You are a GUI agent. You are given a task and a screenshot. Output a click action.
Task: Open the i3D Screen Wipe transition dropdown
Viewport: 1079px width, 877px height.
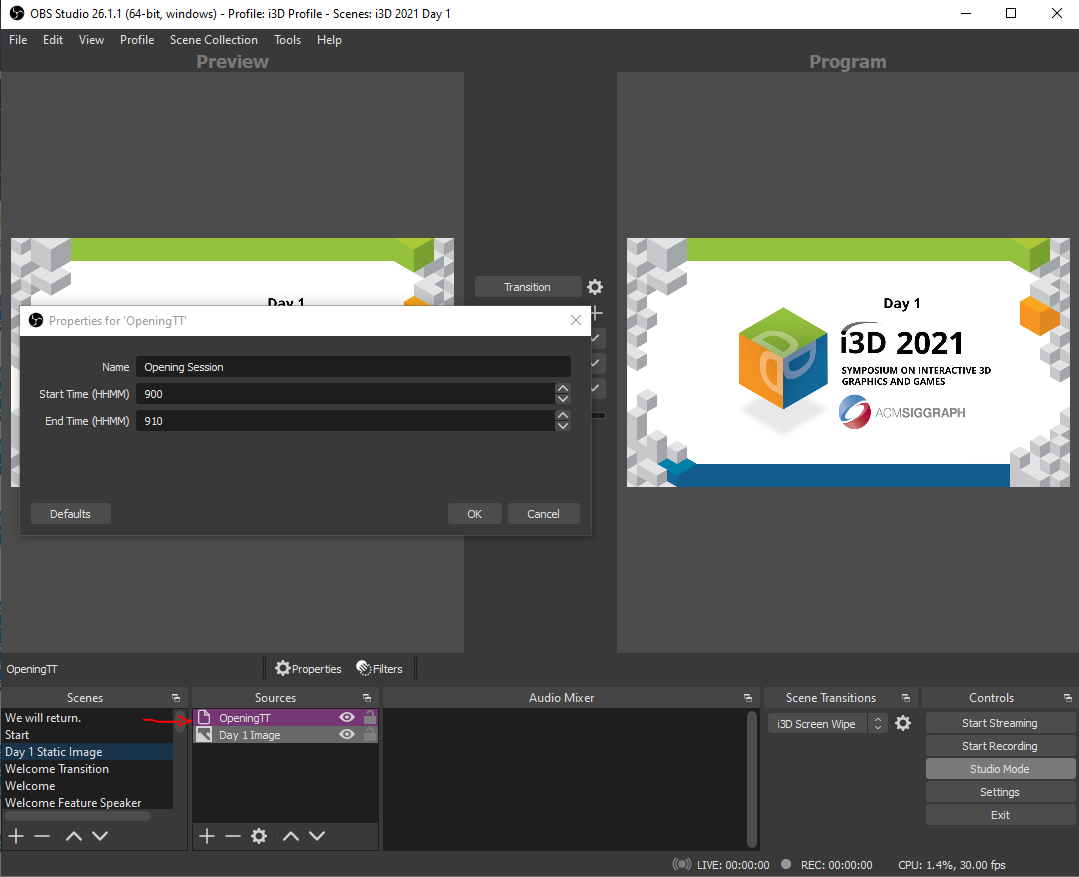(x=878, y=723)
